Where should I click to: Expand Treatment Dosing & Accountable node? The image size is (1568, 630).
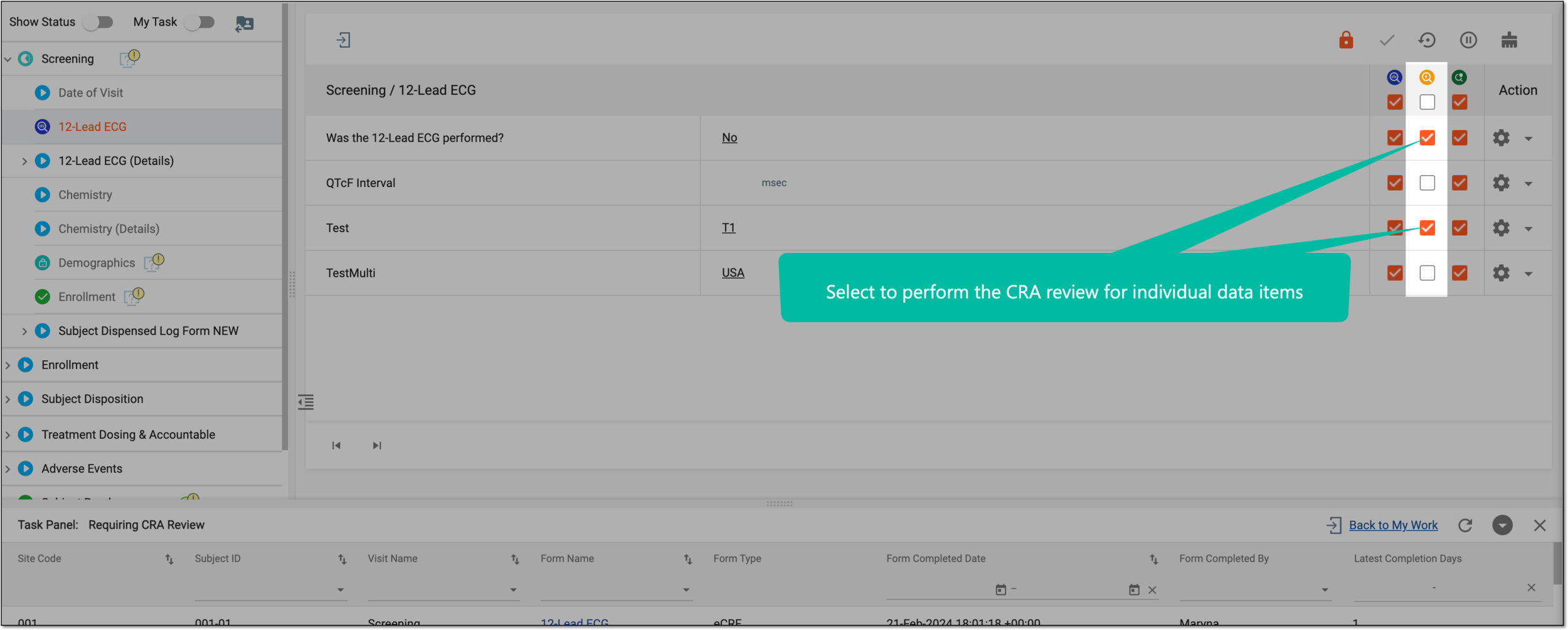(x=8, y=435)
